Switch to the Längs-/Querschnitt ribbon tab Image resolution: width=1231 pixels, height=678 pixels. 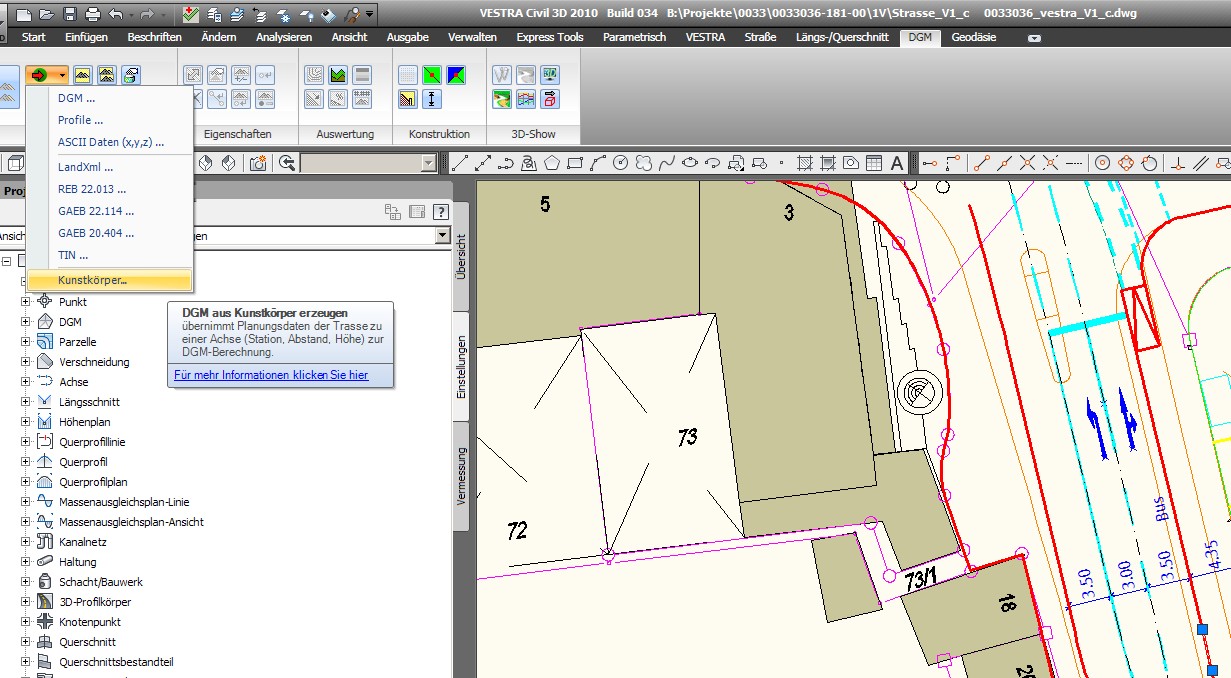pos(843,37)
